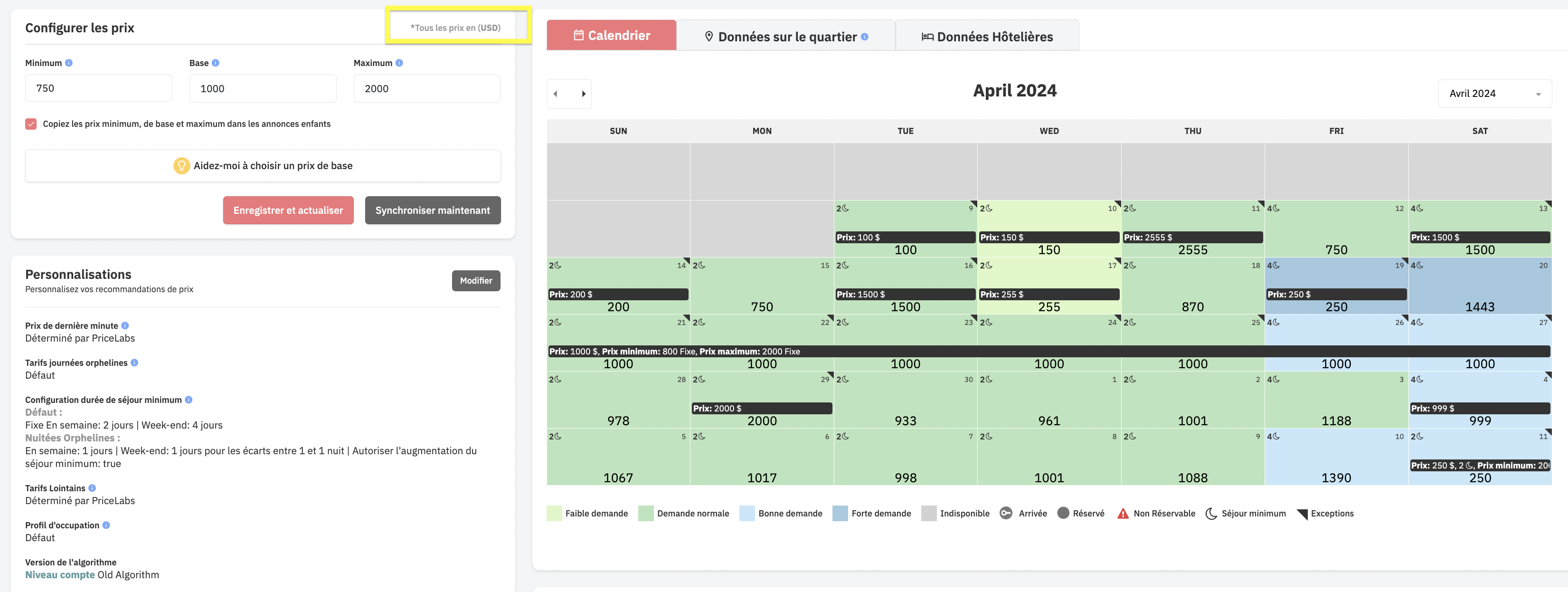Click the info icon next to Minimum
The width and height of the screenshot is (1568, 592).
[69, 63]
